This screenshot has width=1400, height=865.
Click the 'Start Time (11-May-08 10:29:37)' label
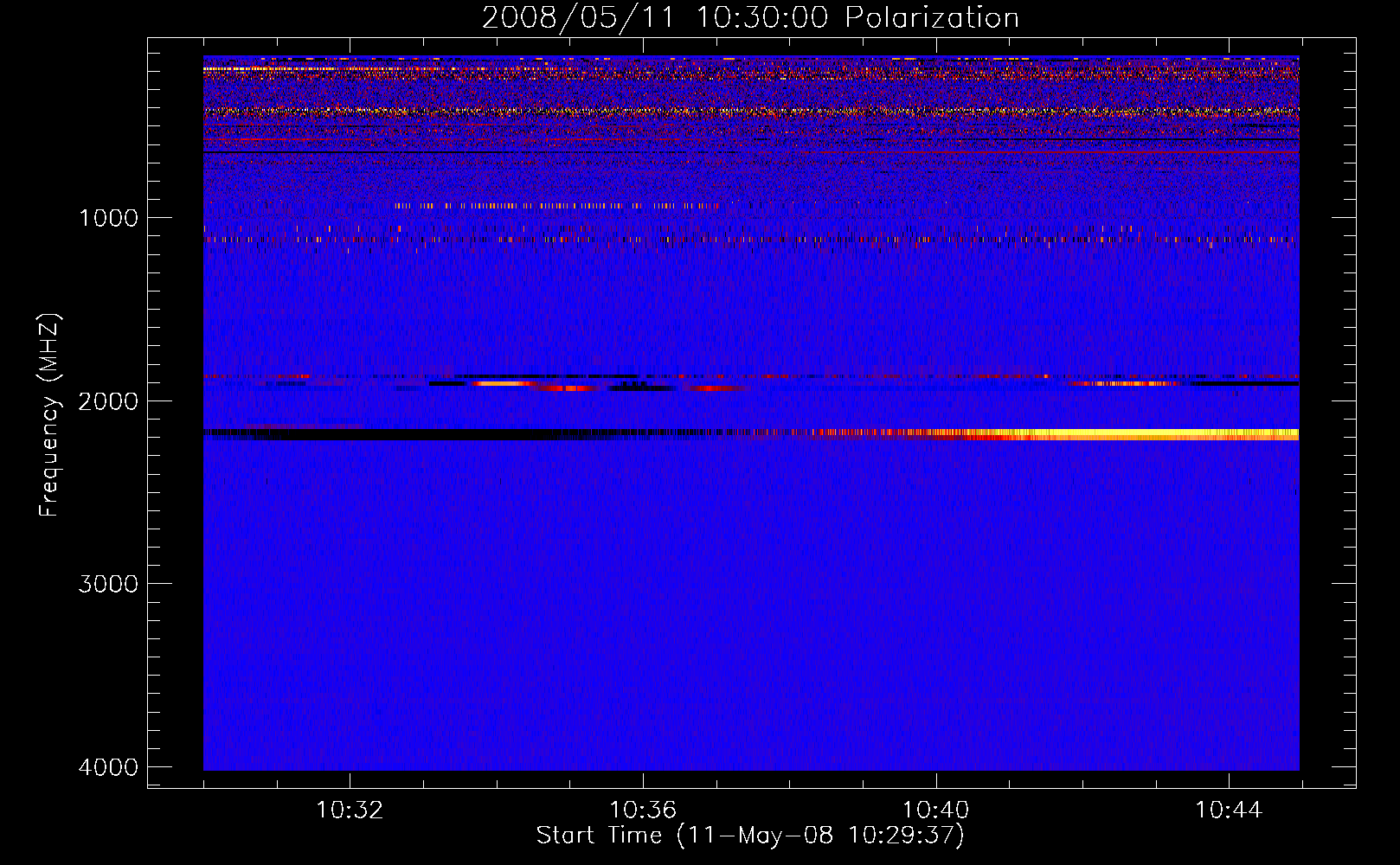point(750,836)
